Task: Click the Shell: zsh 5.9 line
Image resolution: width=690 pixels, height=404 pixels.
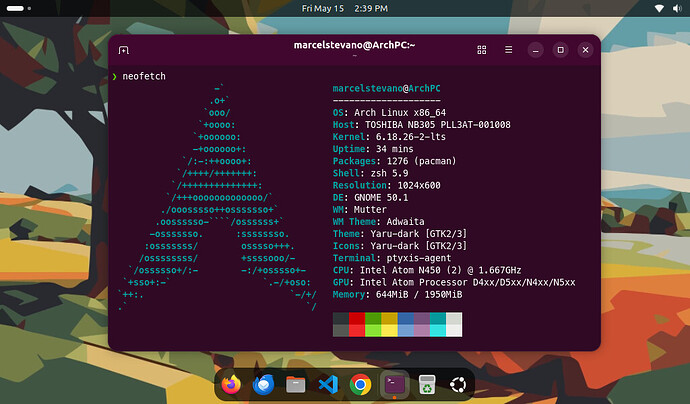Action: pos(371,173)
